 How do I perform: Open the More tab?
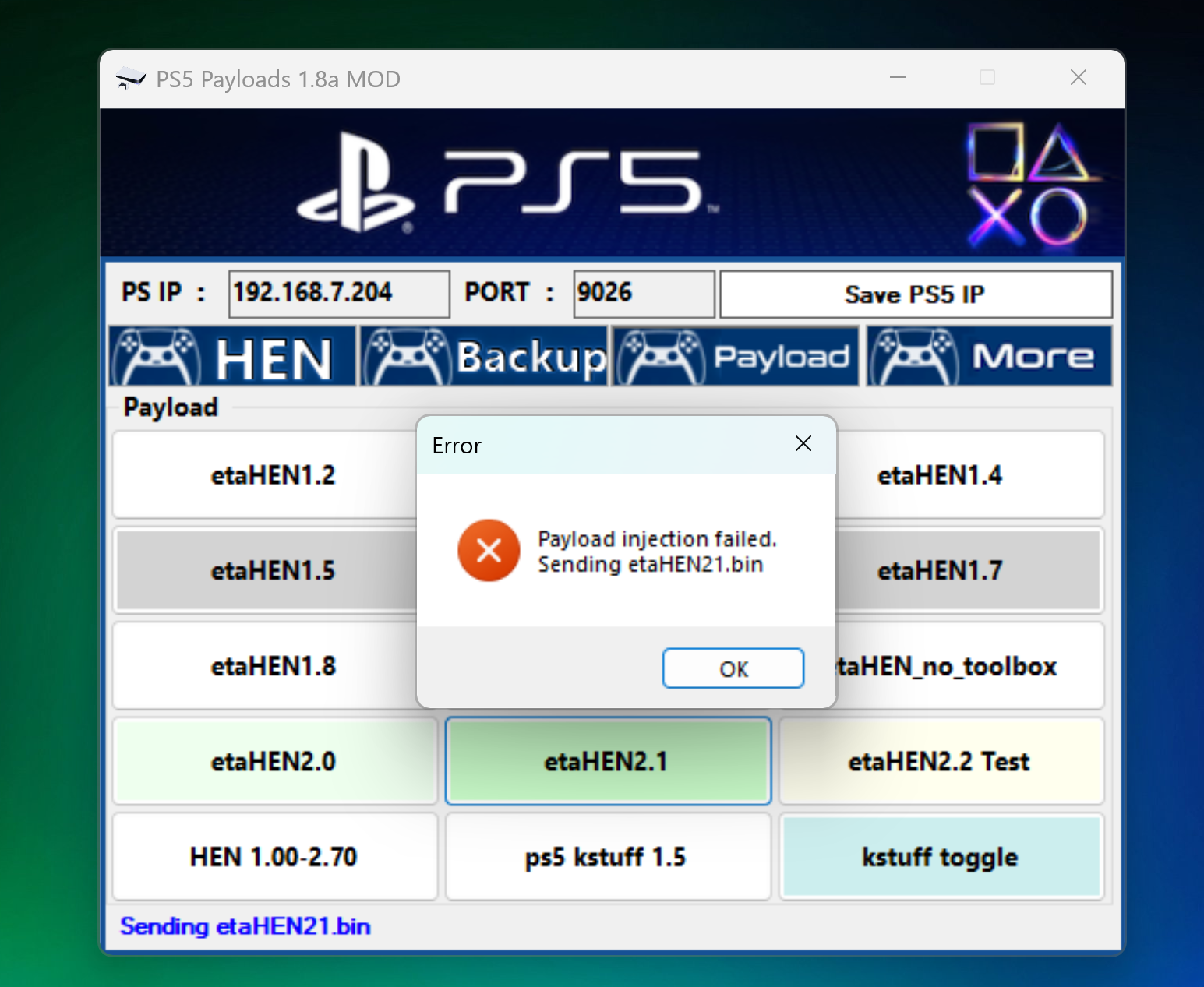(x=989, y=357)
